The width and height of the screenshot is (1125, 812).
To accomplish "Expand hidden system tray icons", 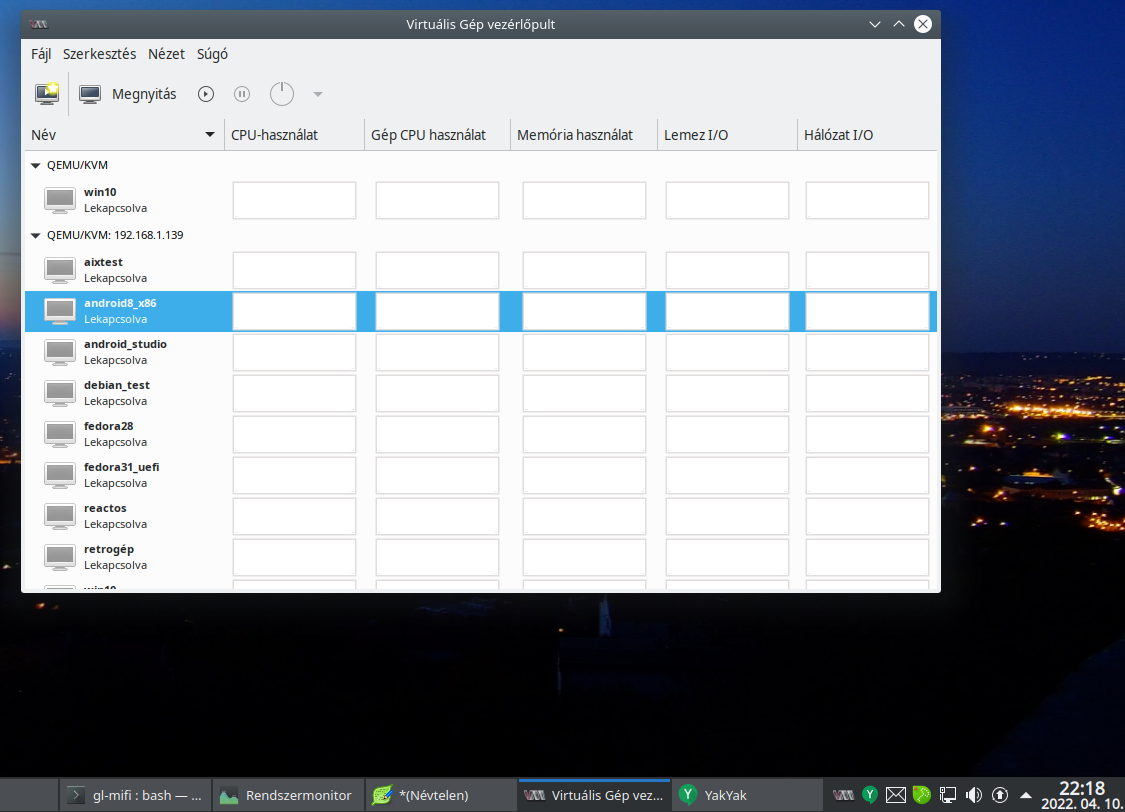I will pos(1026,795).
